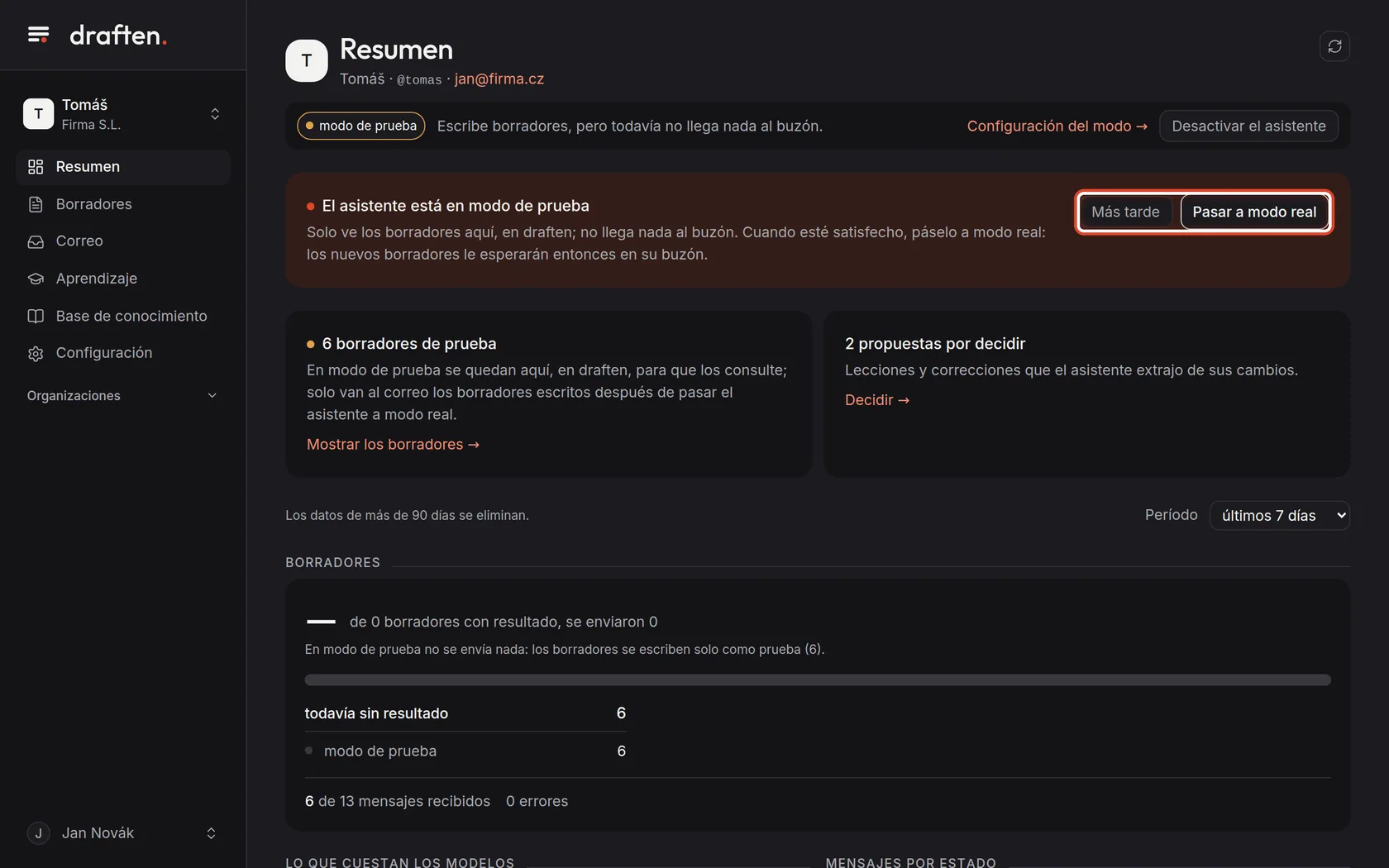
Task: Click the Borradores document icon
Action: pos(36,204)
